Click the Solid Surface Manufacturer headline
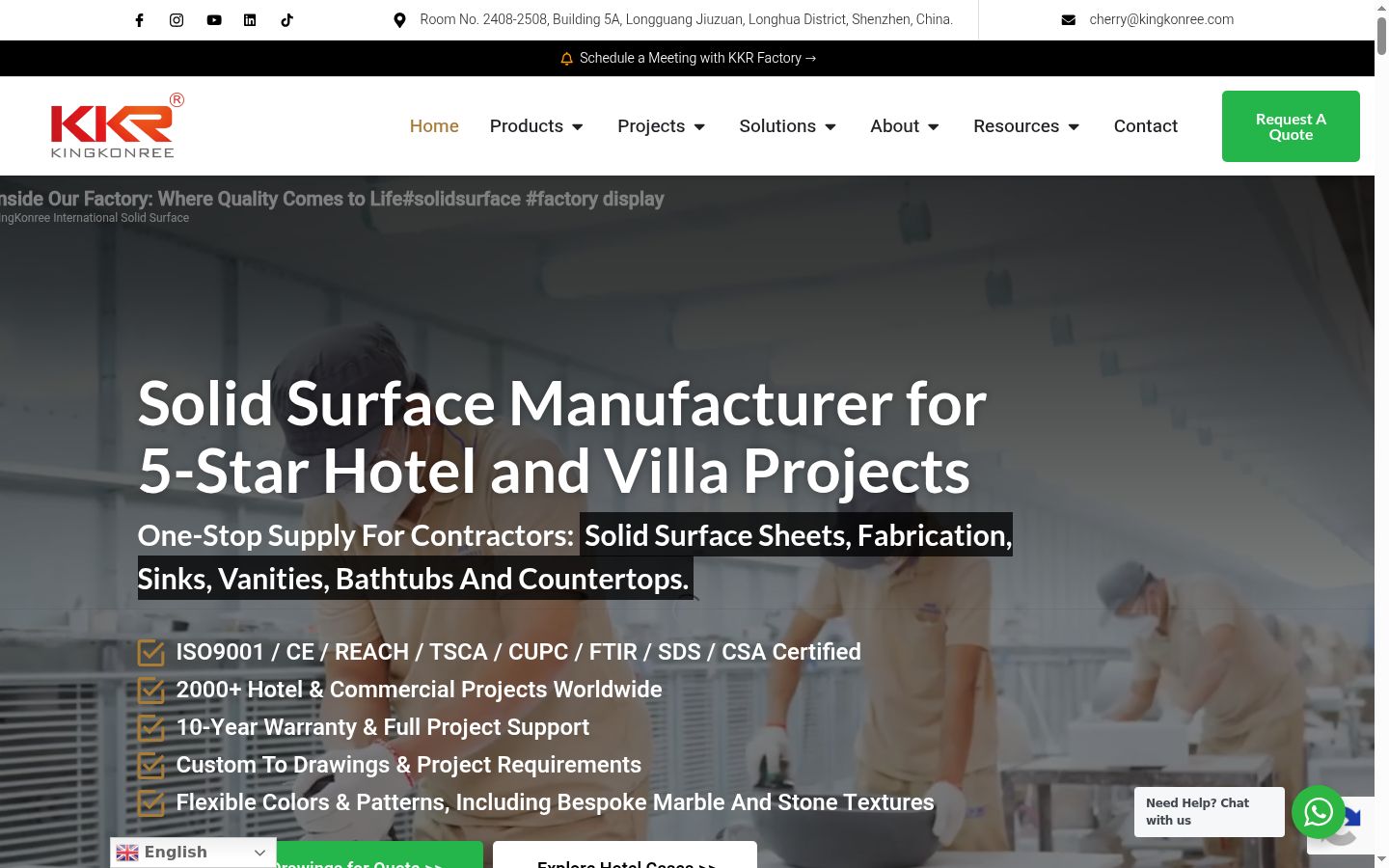Screen dimensions: 1389x868 coord(562,437)
